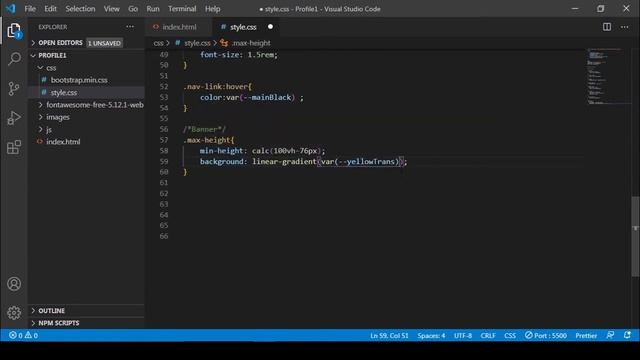Click 'font-size' property on line 49
The height and width of the screenshot is (360, 640).
coord(220,54)
